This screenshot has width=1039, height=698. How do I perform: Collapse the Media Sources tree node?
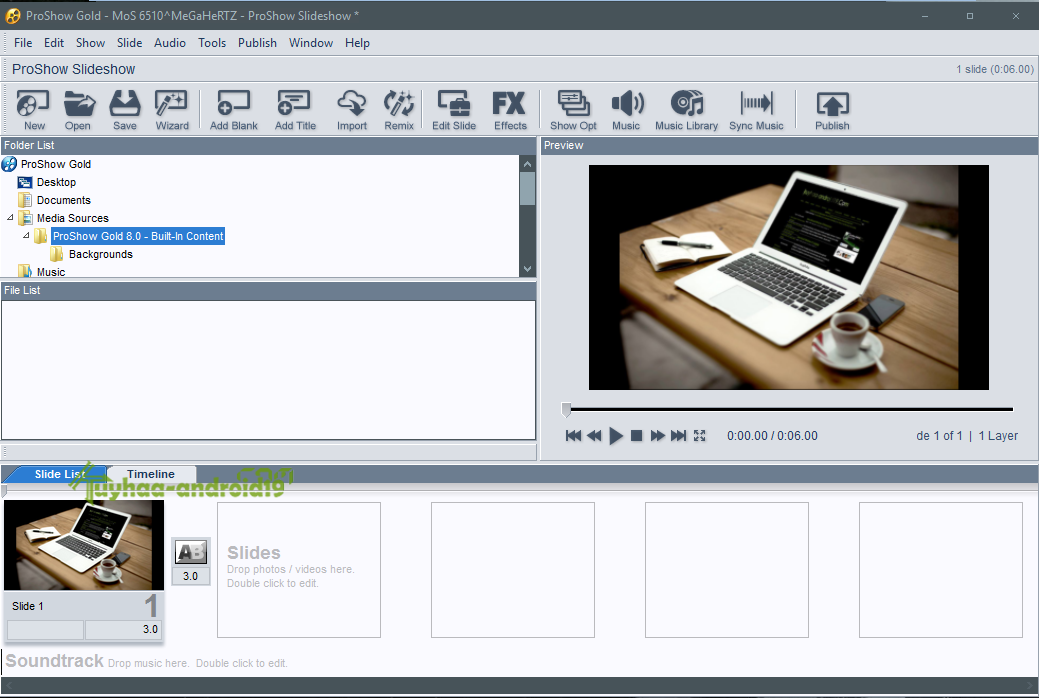(10, 217)
